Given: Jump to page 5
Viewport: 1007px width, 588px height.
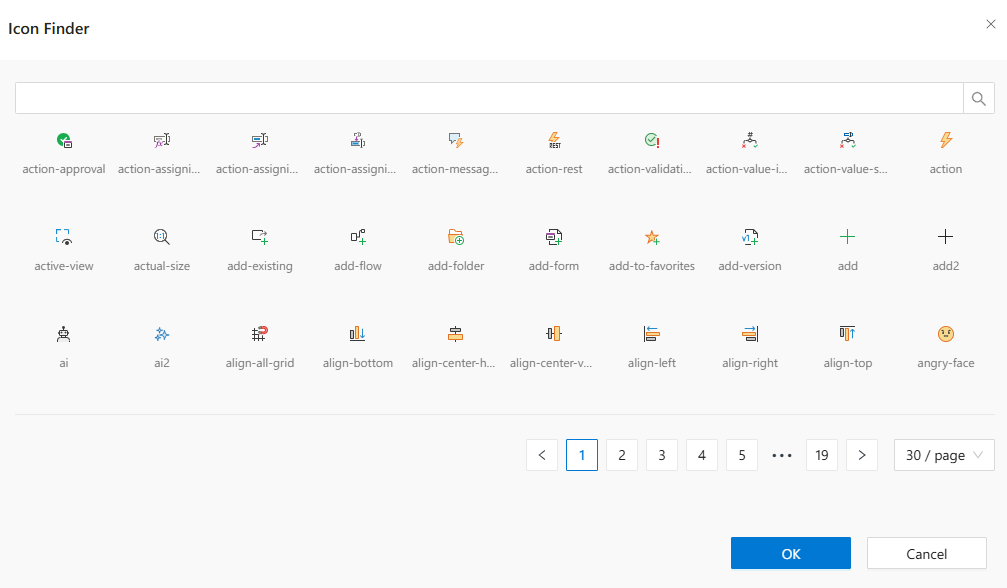Looking at the screenshot, I should [742, 455].
